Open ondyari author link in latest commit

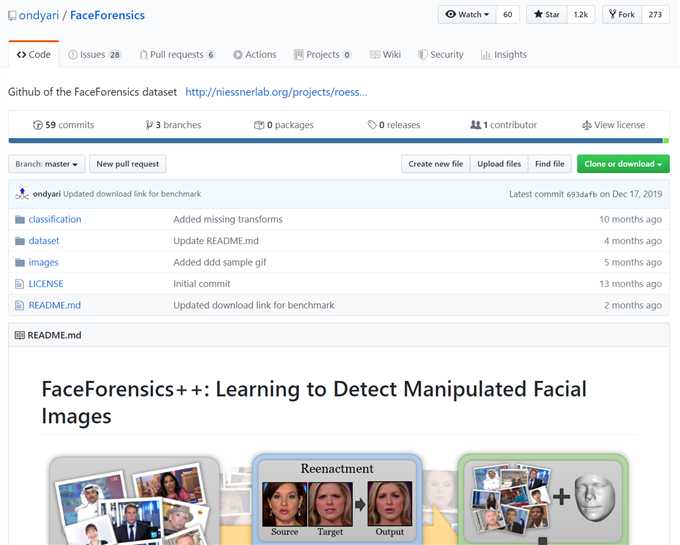(46, 194)
